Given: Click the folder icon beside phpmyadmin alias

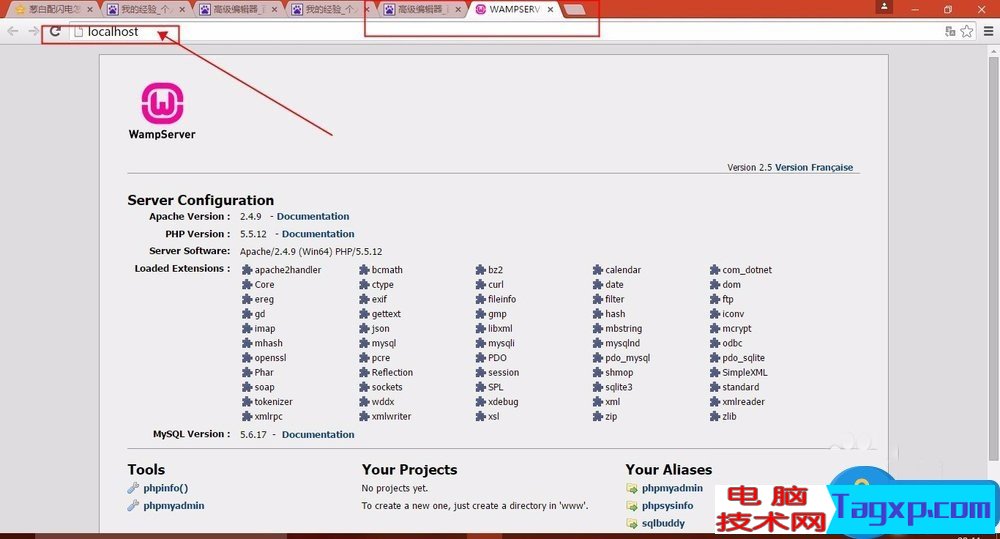Looking at the screenshot, I should [631, 489].
